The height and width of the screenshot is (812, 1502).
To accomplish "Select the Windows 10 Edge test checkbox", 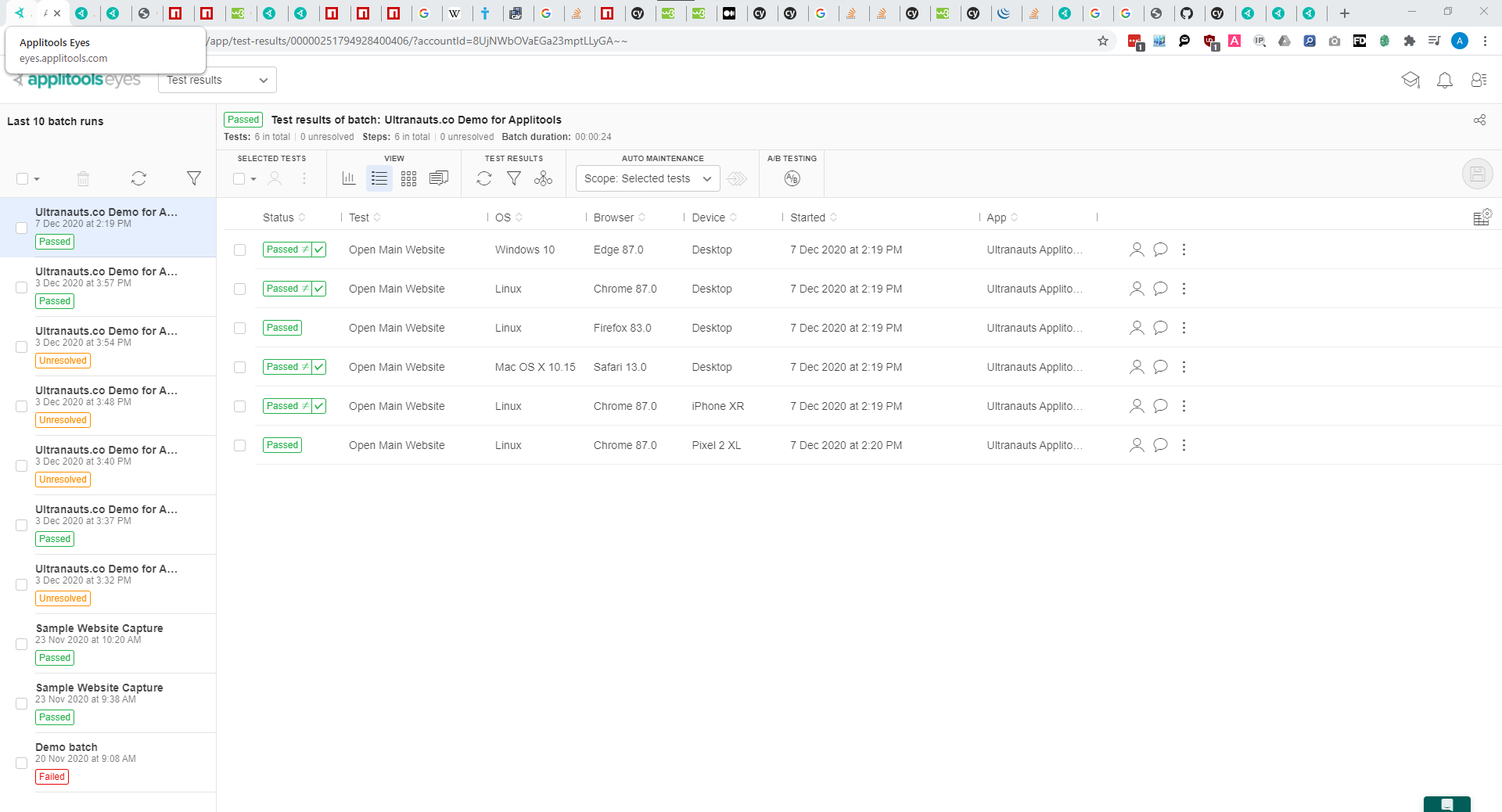I will 240,250.
